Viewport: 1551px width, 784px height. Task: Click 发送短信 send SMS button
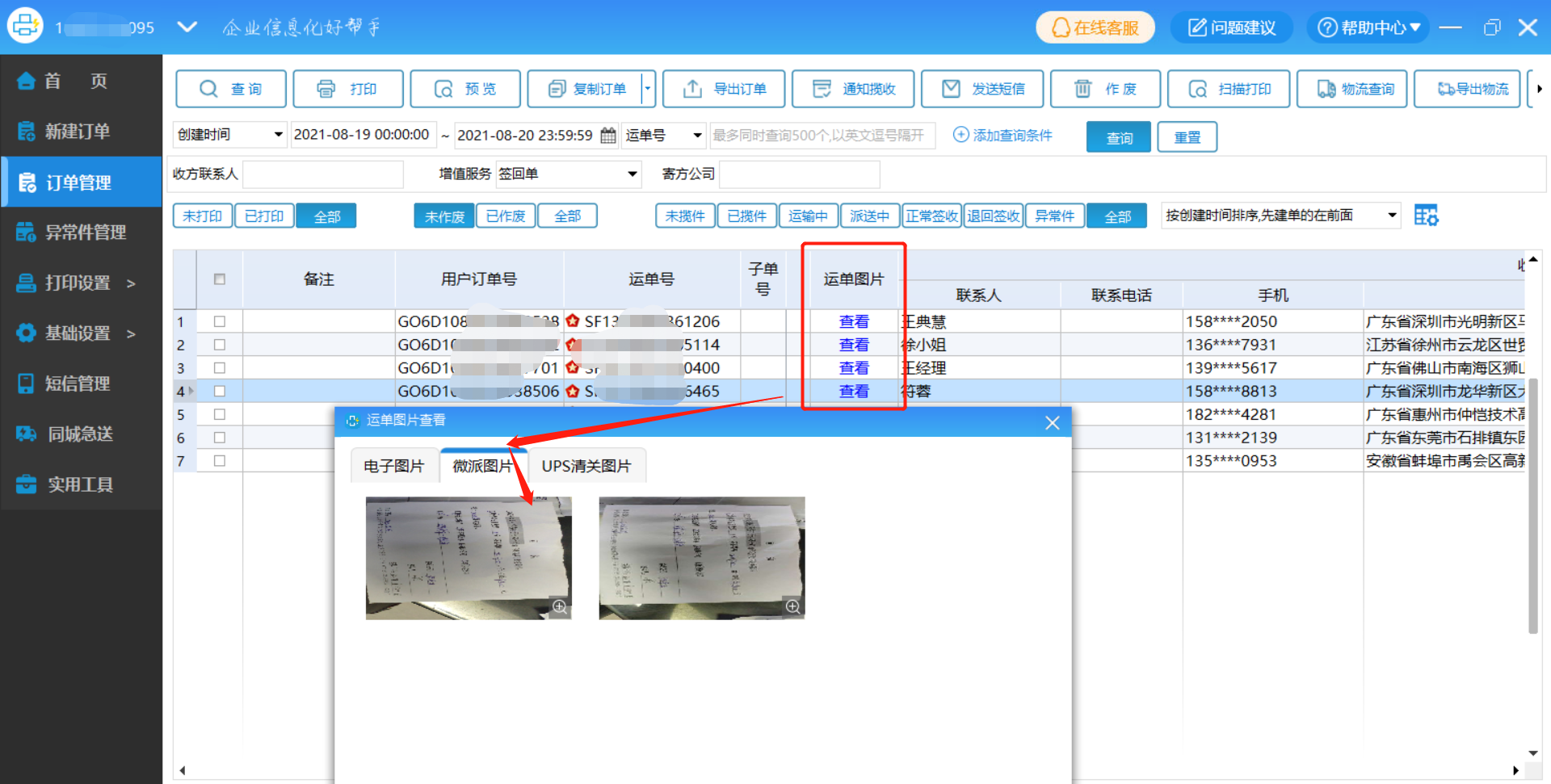pyautogui.click(x=982, y=89)
